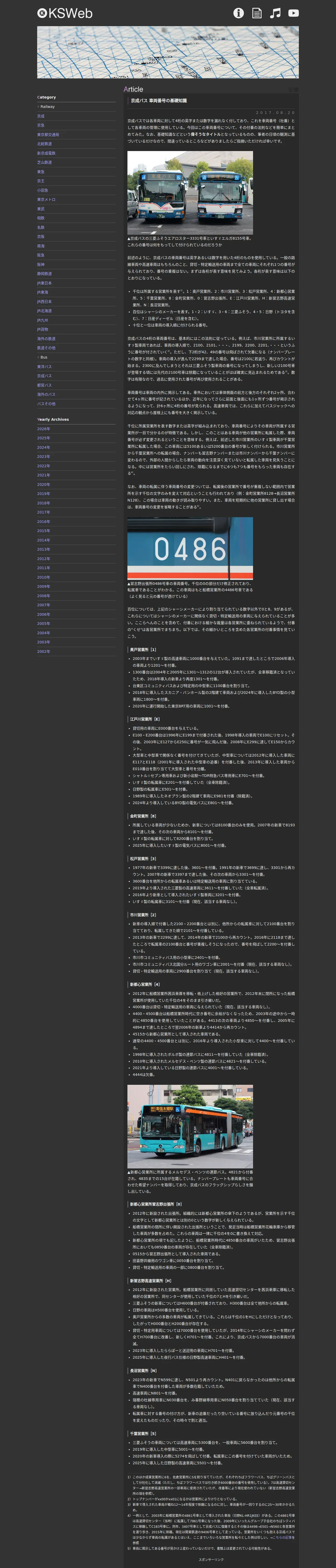Open the 京成 category
This screenshot has width=336, height=1568.
(x=41, y=116)
